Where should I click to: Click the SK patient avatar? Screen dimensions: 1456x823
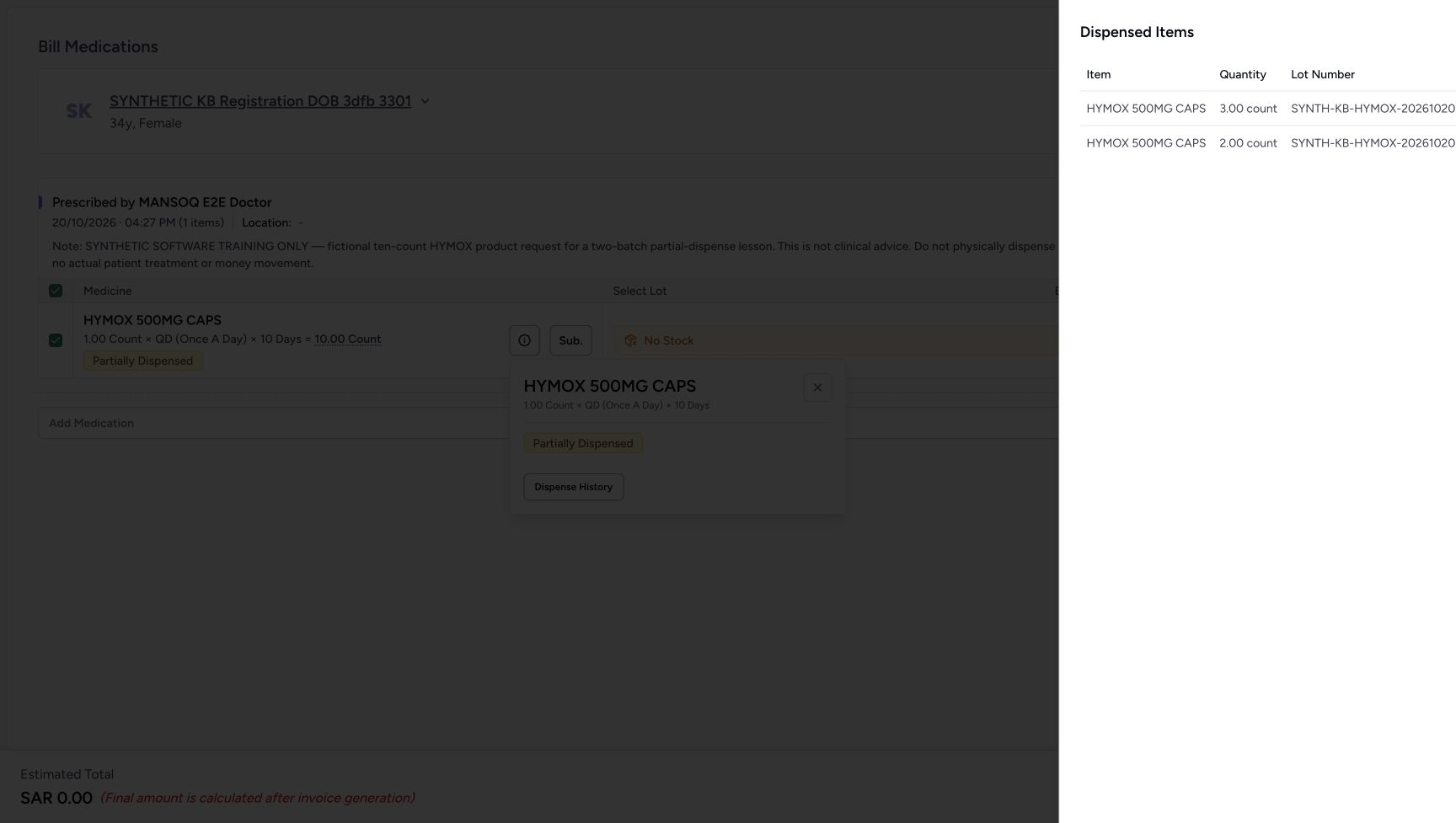(78, 111)
